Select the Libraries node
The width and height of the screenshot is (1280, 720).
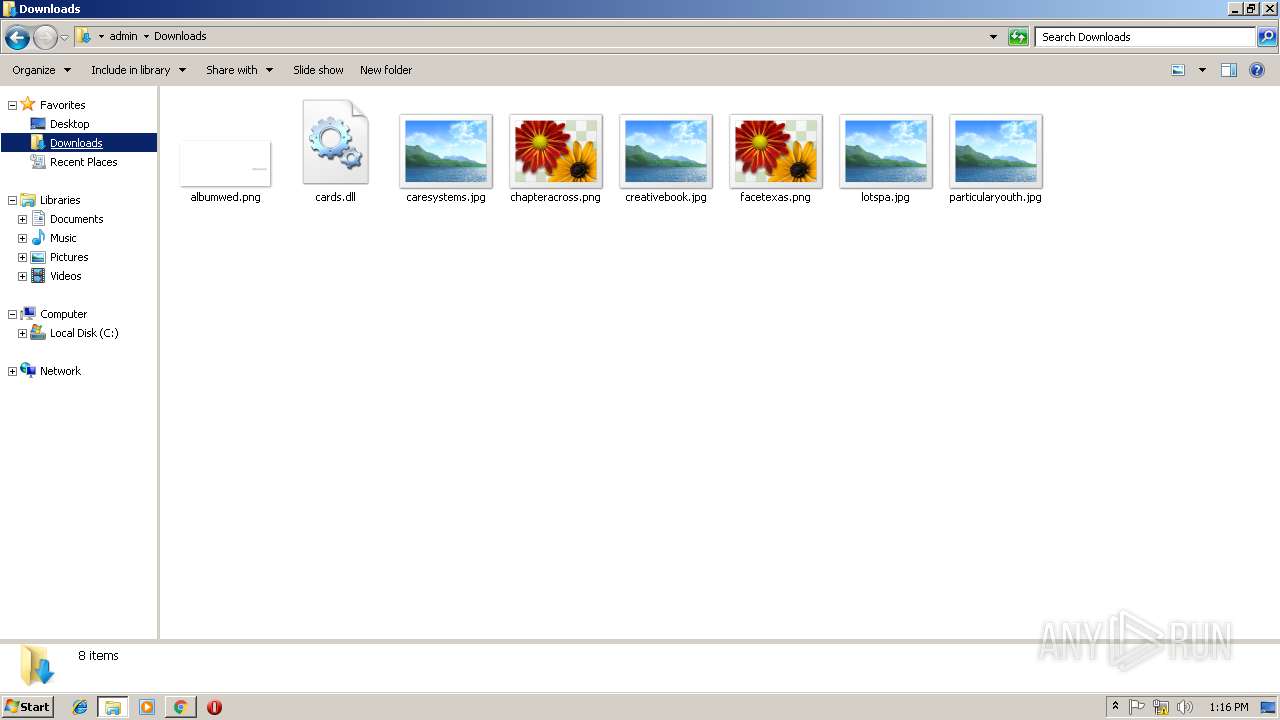point(50,200)
